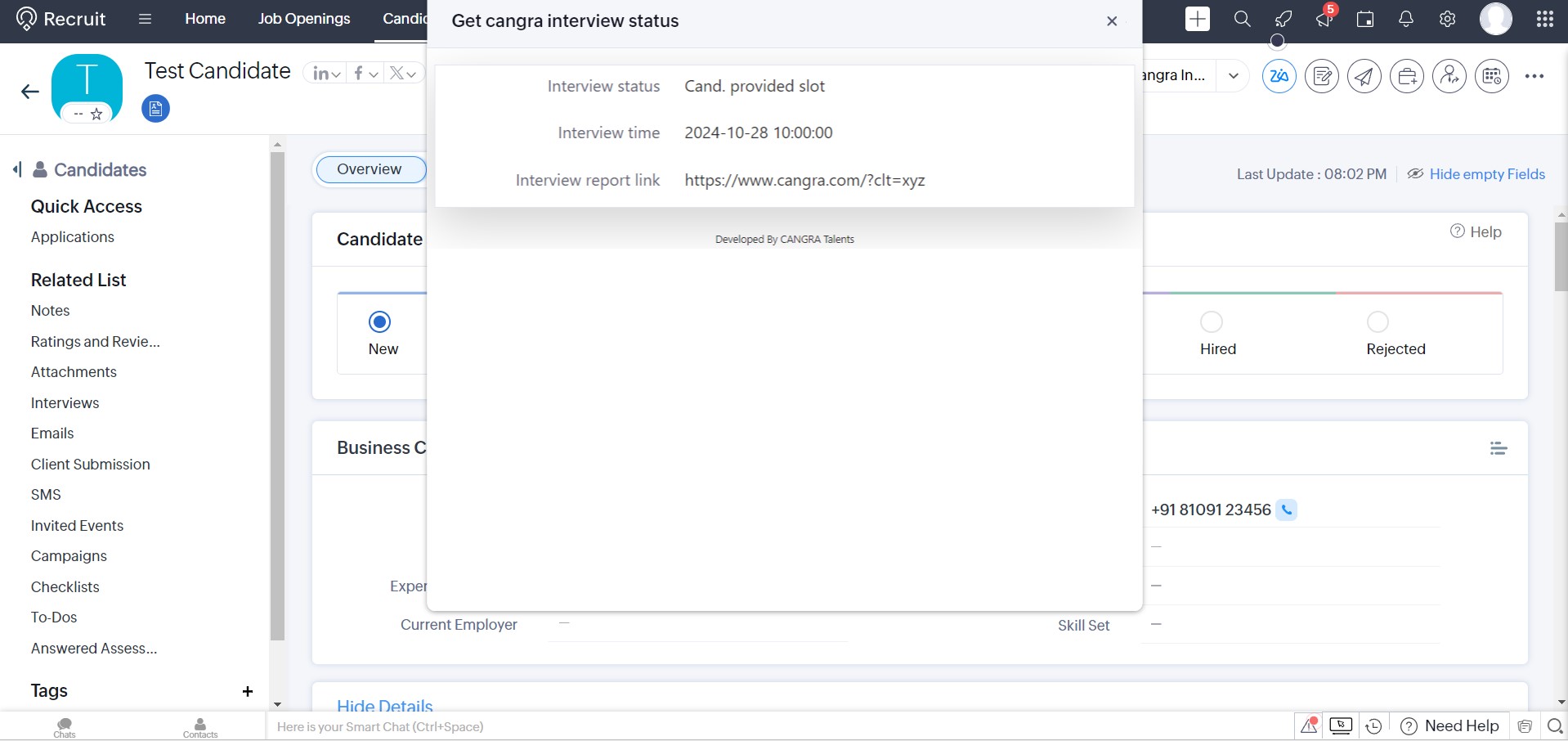This screenshot has width=1568, height=741.
Task: Open the Recruit logo home
Action: pos(61,19)
